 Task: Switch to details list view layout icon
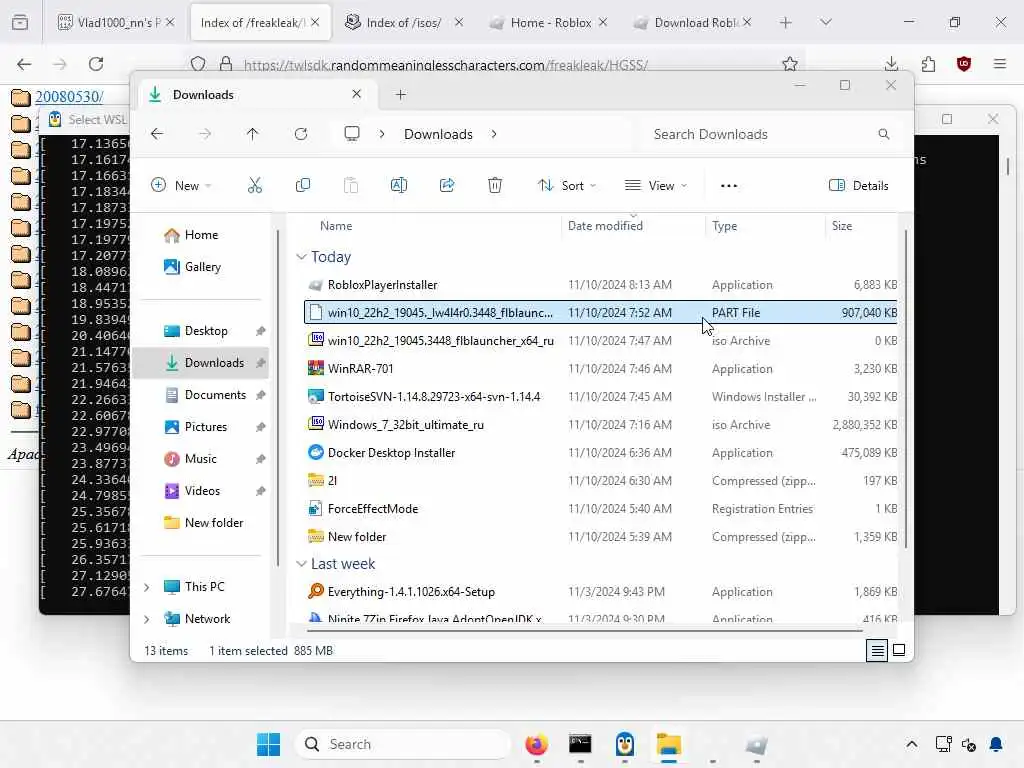[x=877, y=650]
